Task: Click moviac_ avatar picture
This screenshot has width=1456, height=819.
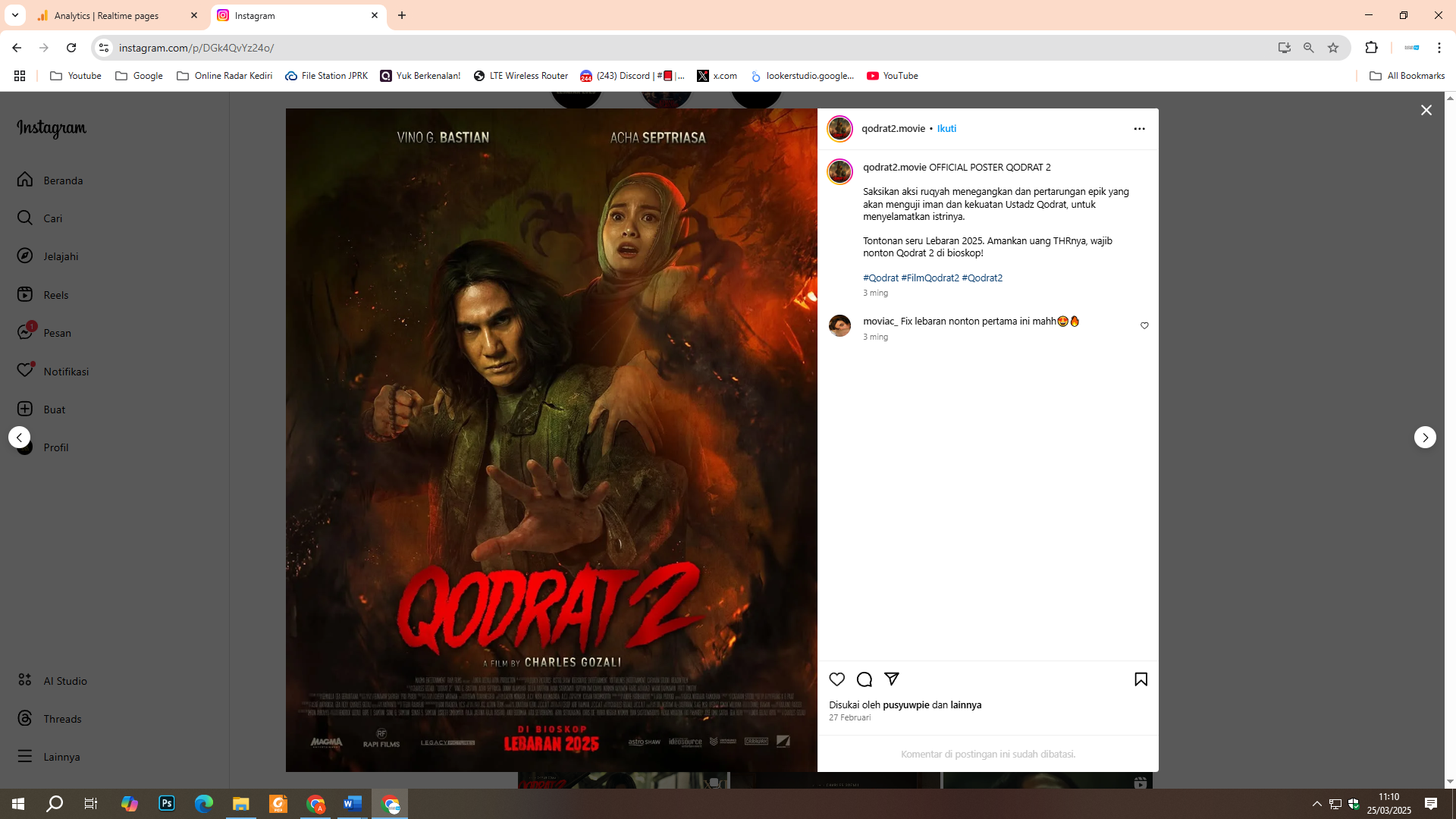Action: pyautogui.click(x=839, y=326)
